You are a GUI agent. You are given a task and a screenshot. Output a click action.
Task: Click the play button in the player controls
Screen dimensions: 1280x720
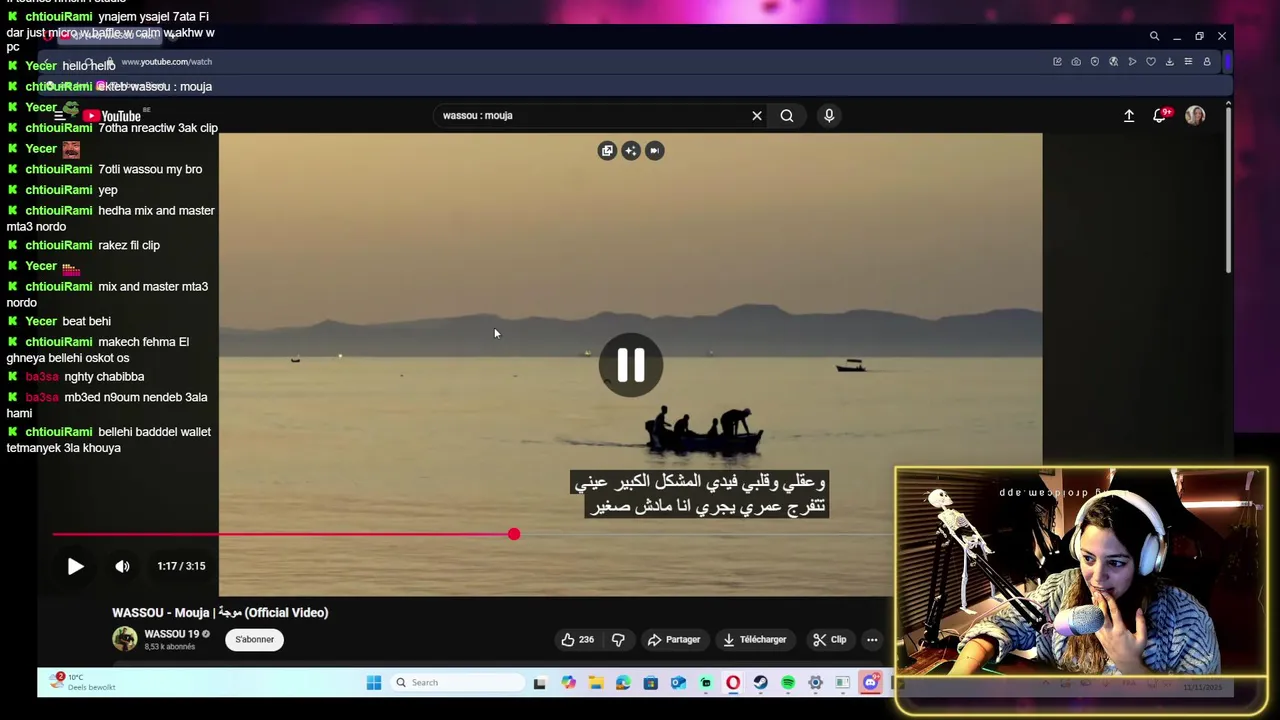75,566
